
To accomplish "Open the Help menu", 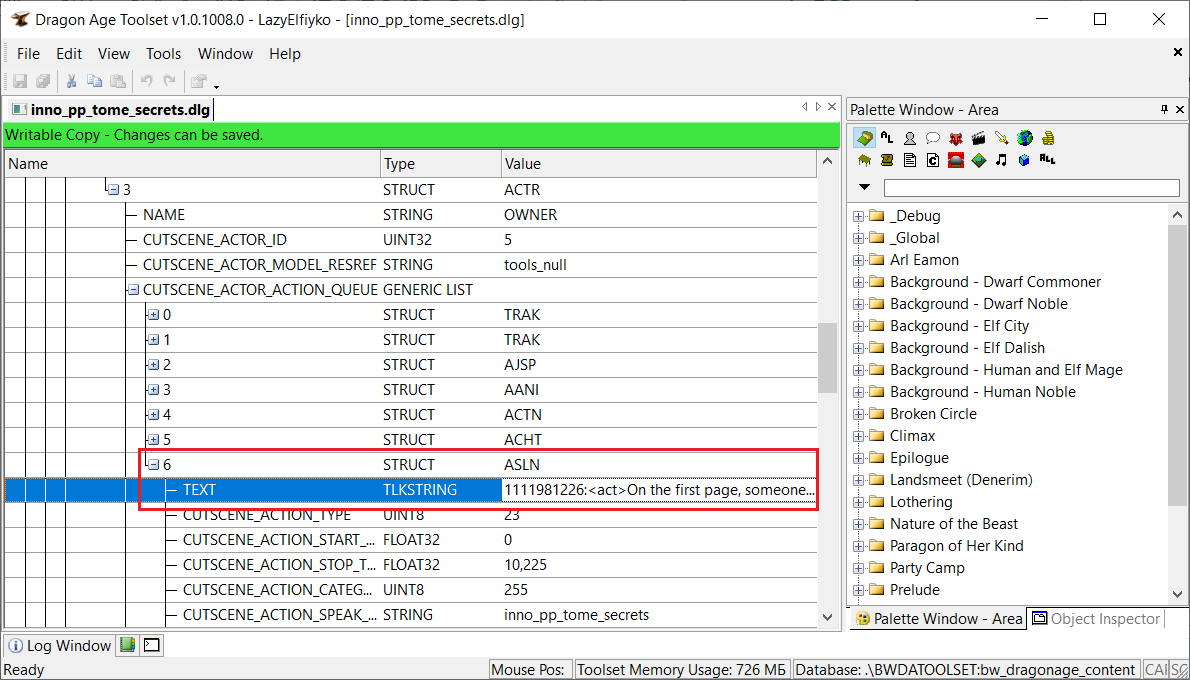I will click(x=285, y=54).
